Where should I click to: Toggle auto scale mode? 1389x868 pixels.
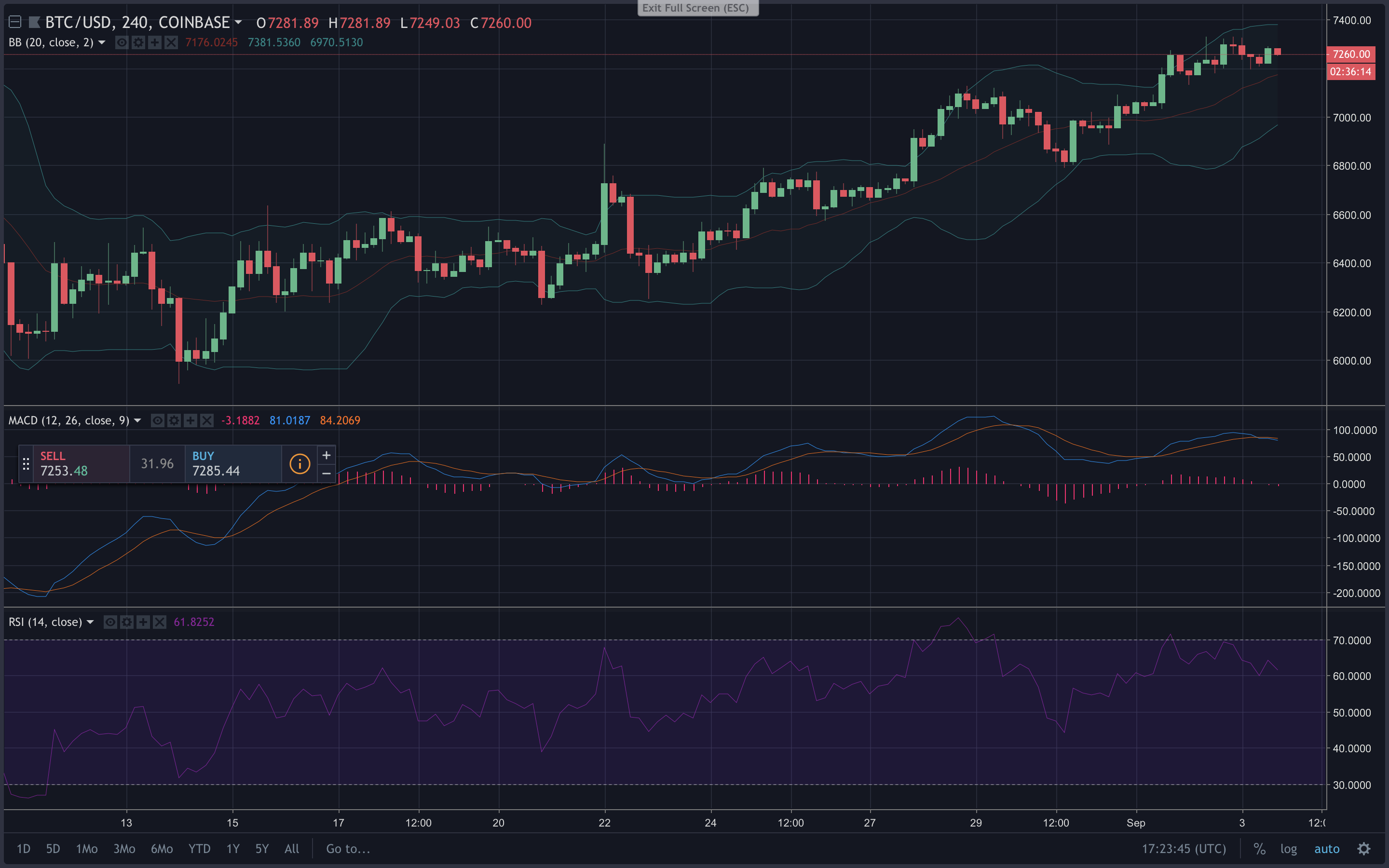tap(1327, 849)
